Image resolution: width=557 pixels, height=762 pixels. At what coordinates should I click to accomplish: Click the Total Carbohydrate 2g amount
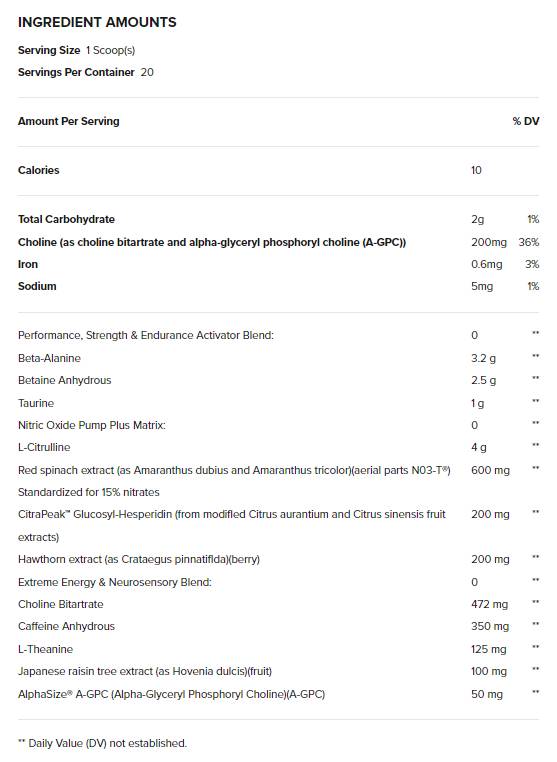click(x=477, y=219)
